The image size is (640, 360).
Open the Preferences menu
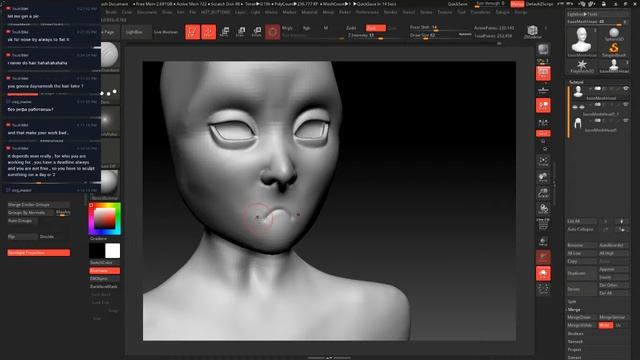[x=367, y=12]
